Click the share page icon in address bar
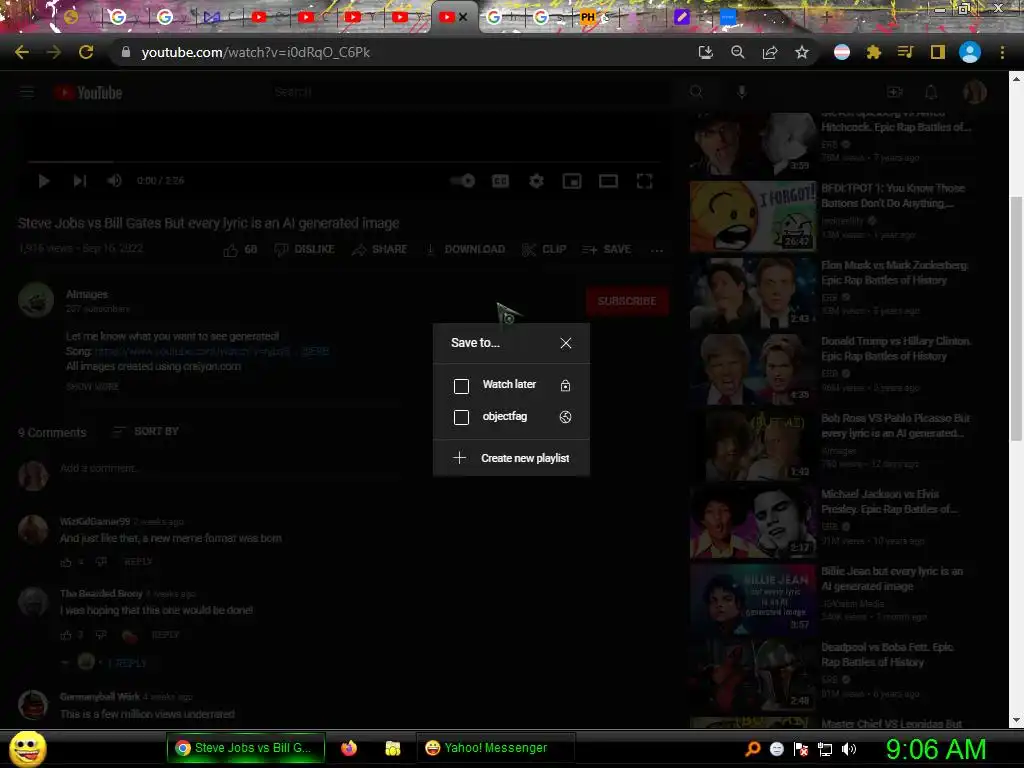This screenshot has height=768, width=1024. (x=770, y=52)
